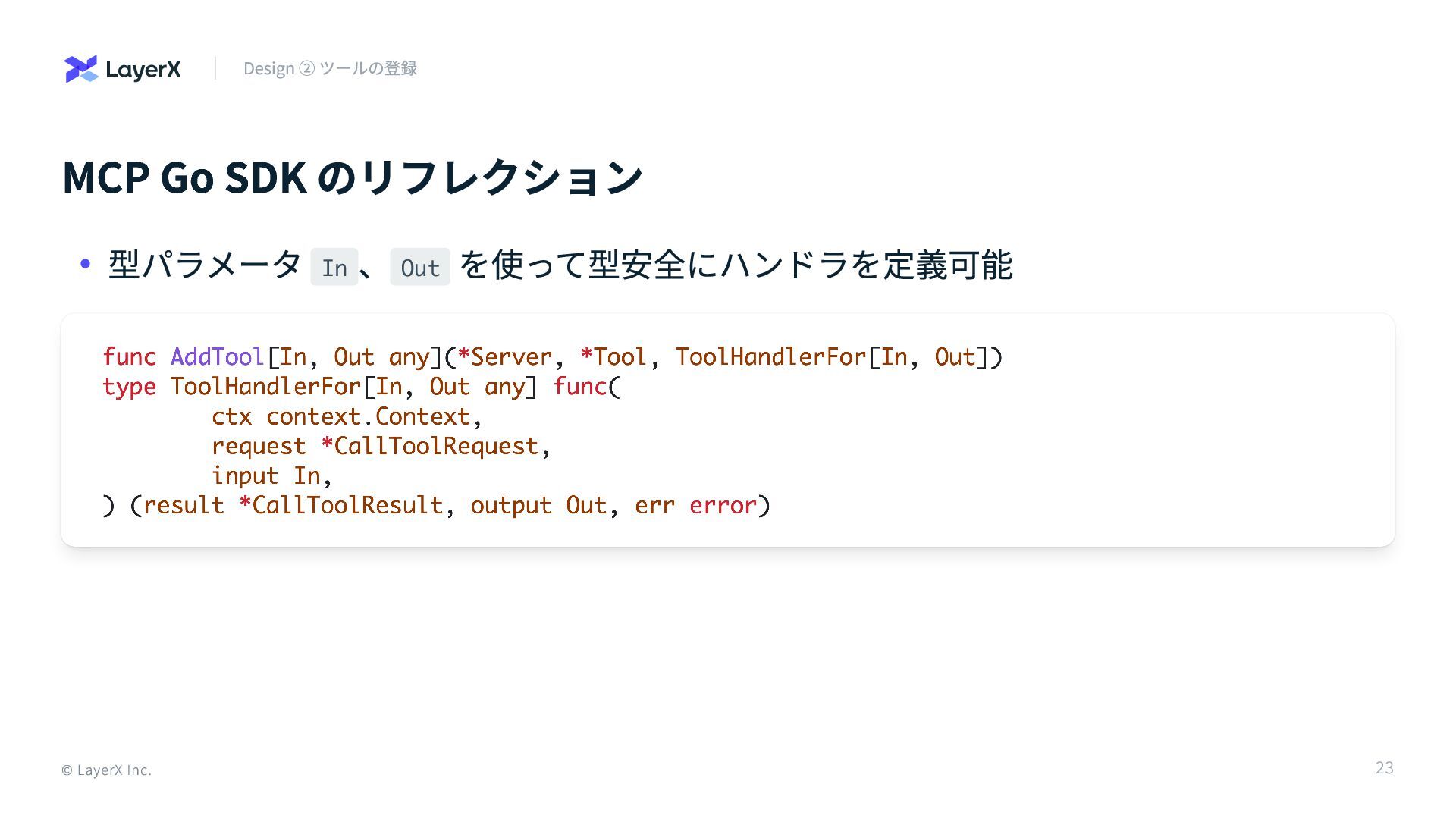This screenshot has width=1456, height=819.
Task: Click the inline code badge Out
Action: tap(419, 268)
